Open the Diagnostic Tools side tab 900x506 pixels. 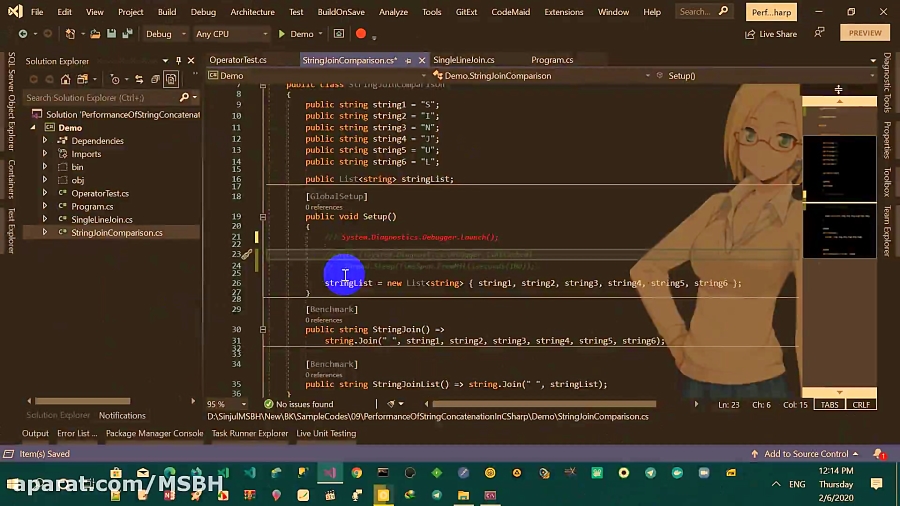887,82
